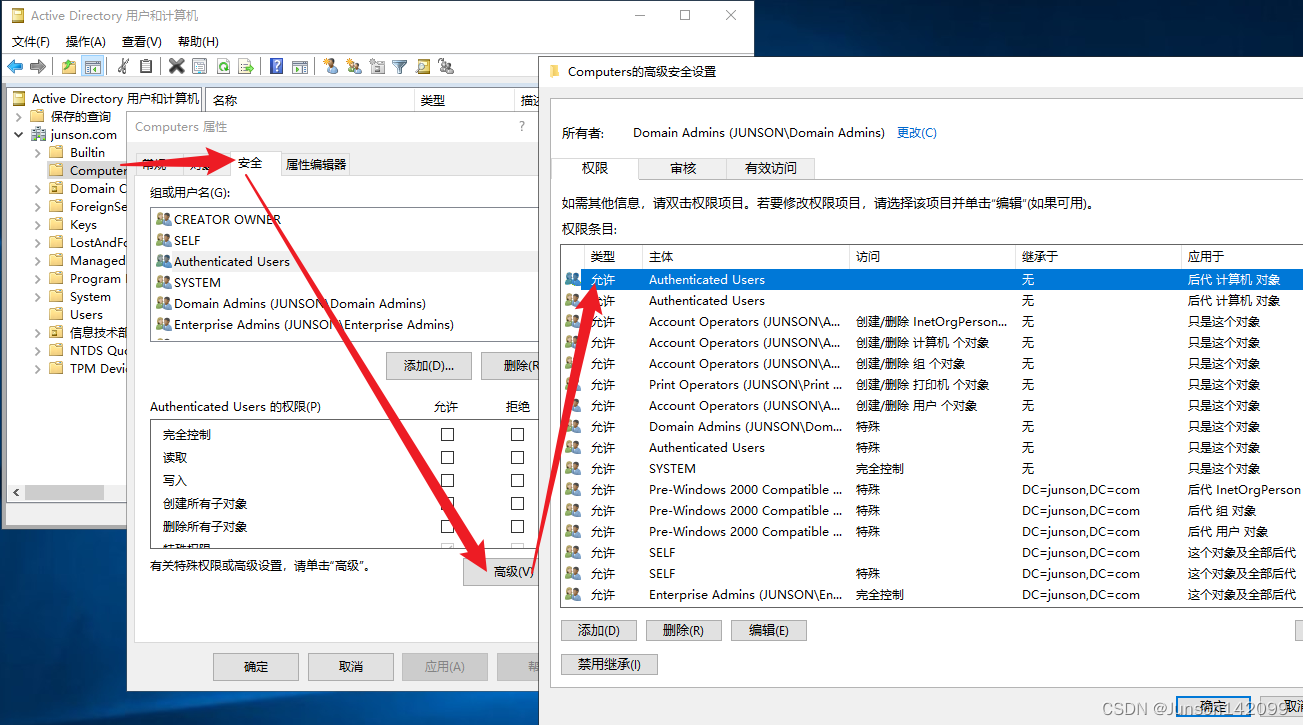The width and height of the screenshot is (1303, 725).
Task: Check the 拒绝 box for 创建所有子对象
Action: 517,503
